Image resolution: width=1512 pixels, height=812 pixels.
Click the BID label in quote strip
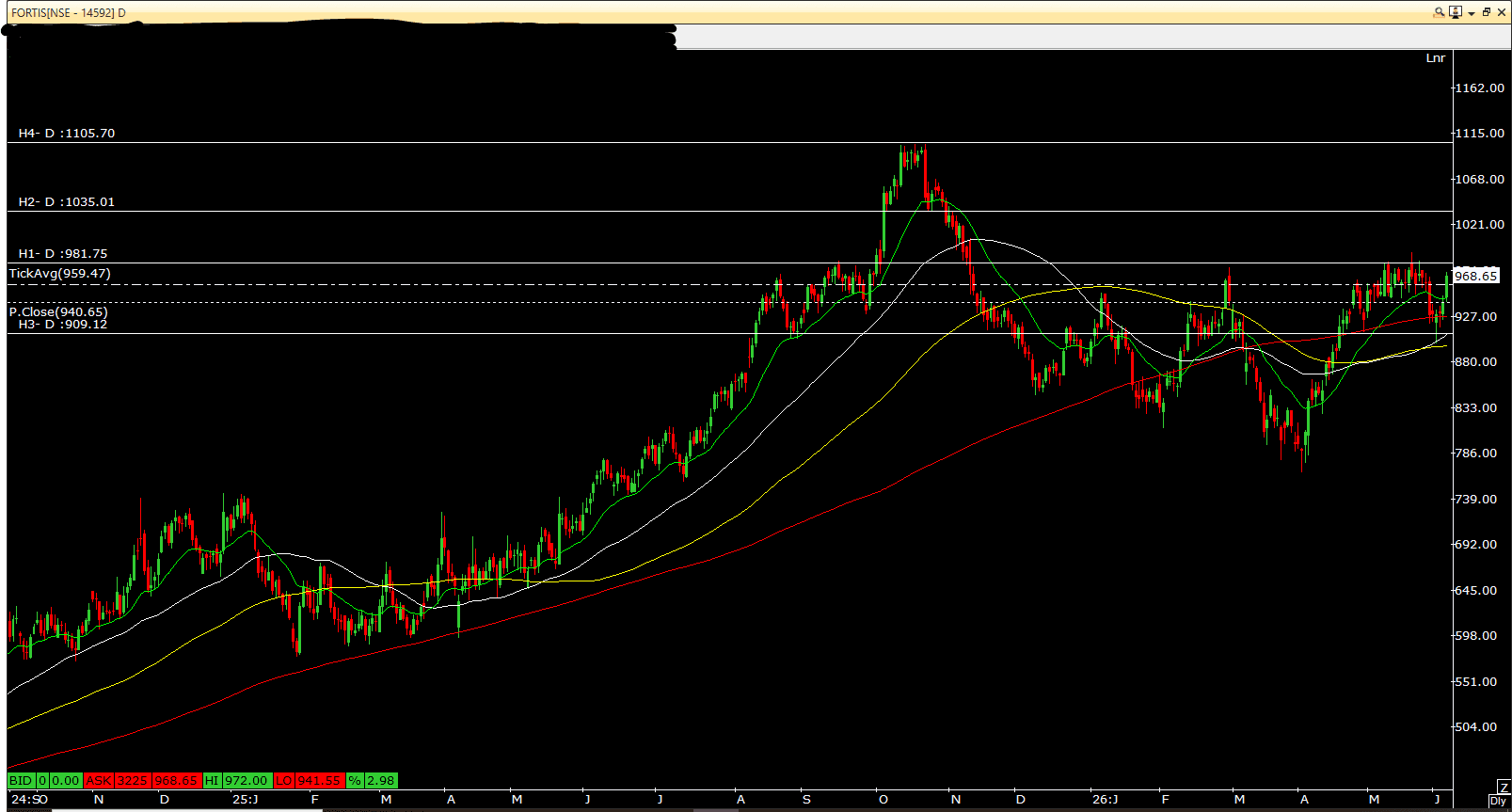21,780
